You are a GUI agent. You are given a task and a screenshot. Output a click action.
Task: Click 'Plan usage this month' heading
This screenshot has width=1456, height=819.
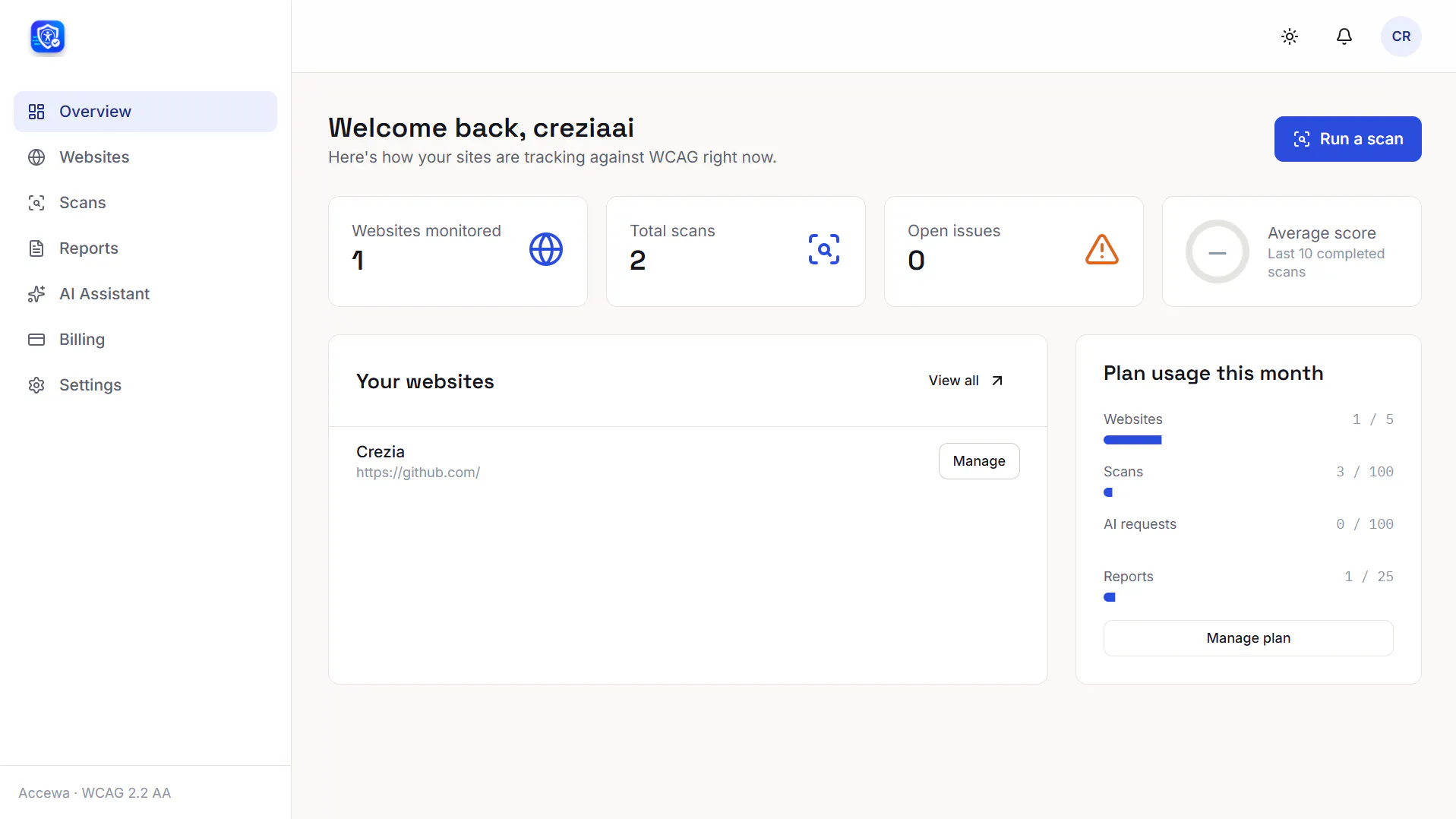coord(1213,373)
